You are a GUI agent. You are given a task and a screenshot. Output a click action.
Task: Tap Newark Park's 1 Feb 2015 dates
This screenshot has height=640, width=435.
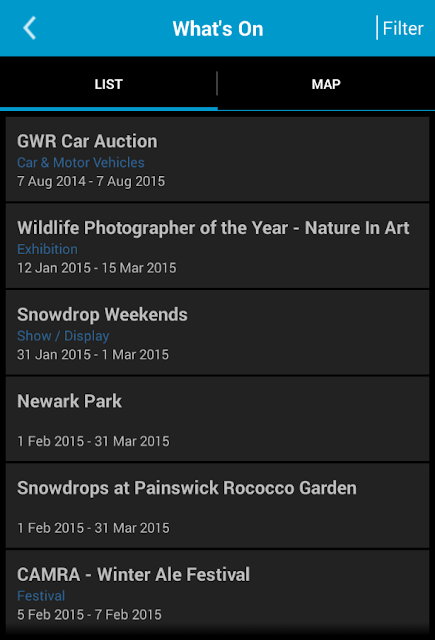[93, 441]
